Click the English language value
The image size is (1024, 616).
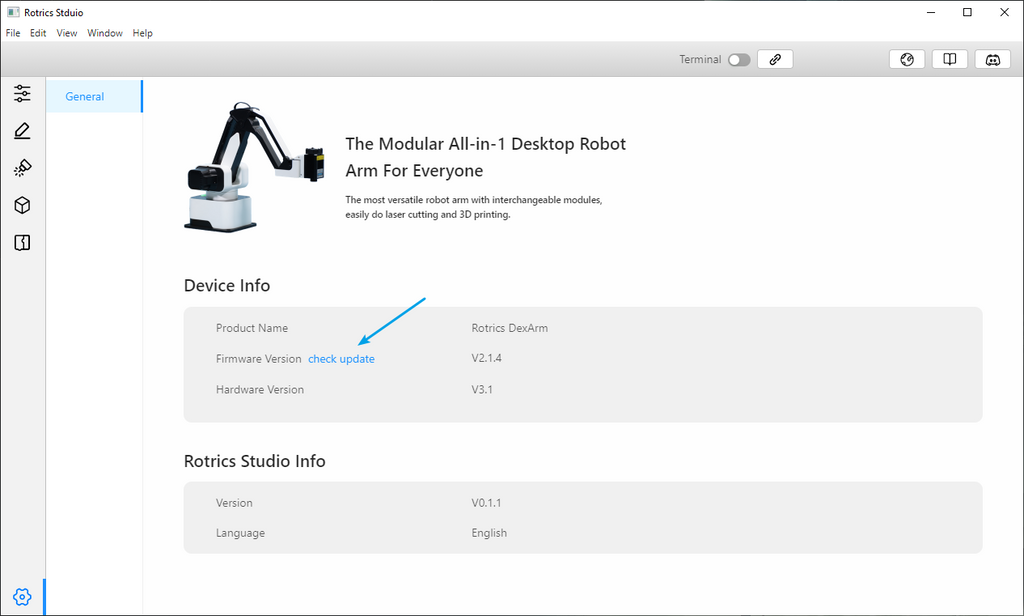point(489,533)
